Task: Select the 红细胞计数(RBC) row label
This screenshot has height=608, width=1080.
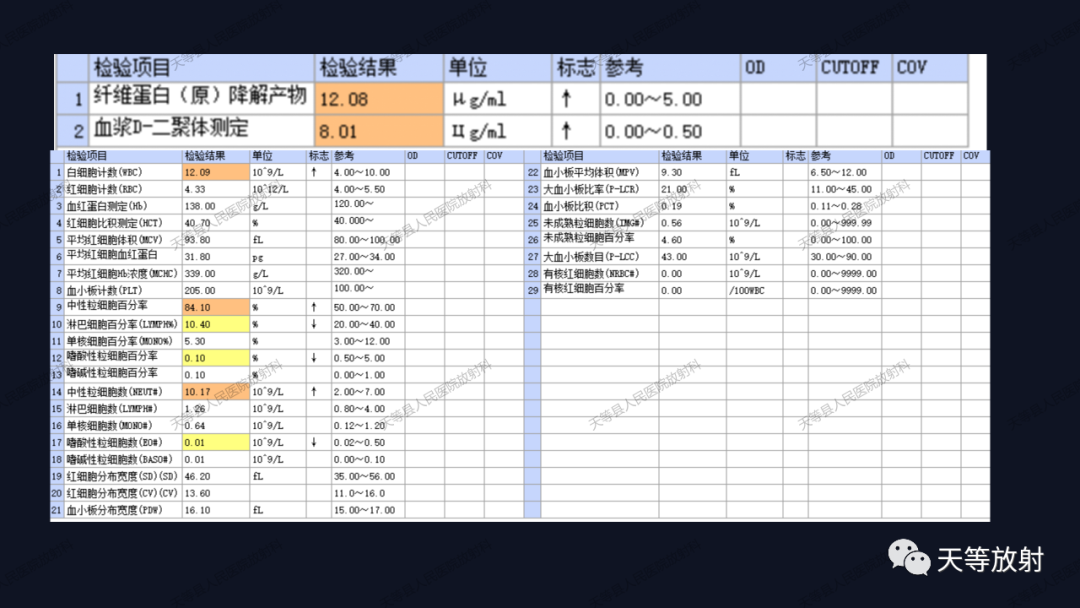Action: click(x=104, y=189)
